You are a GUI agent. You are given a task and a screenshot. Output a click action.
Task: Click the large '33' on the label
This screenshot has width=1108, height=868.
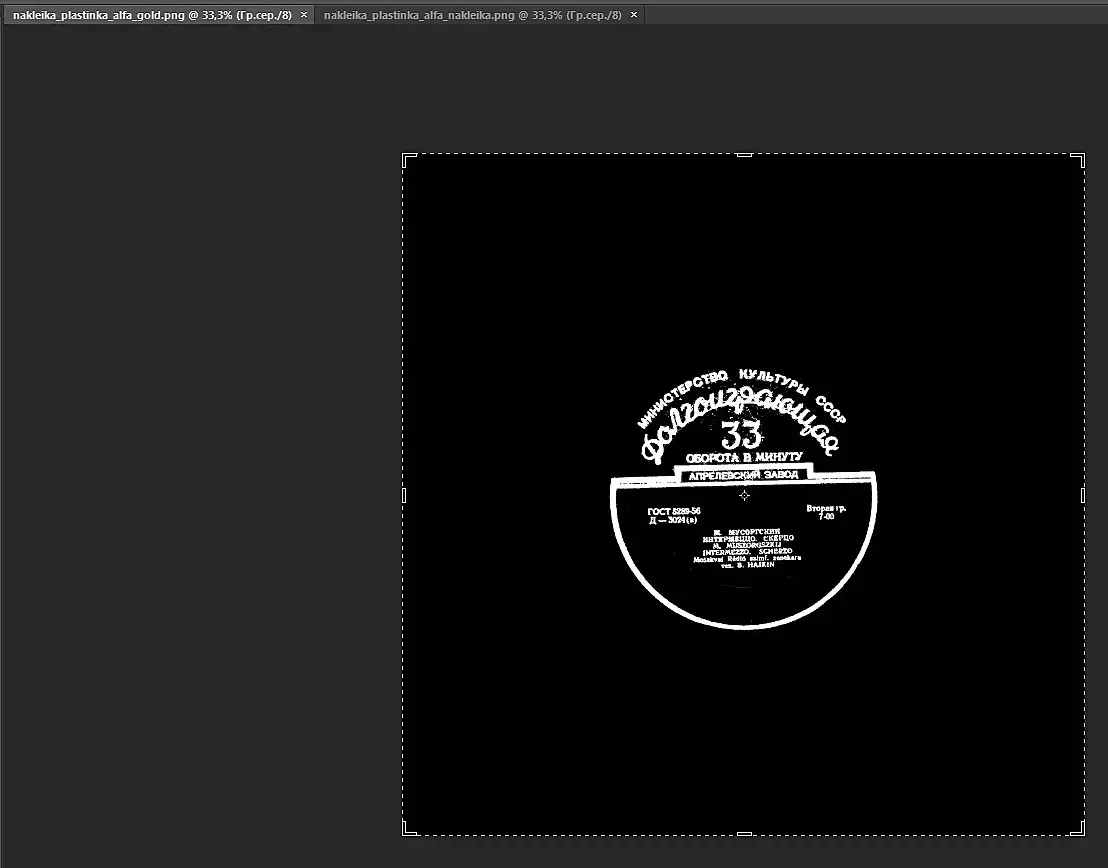(x=741, y=435)
